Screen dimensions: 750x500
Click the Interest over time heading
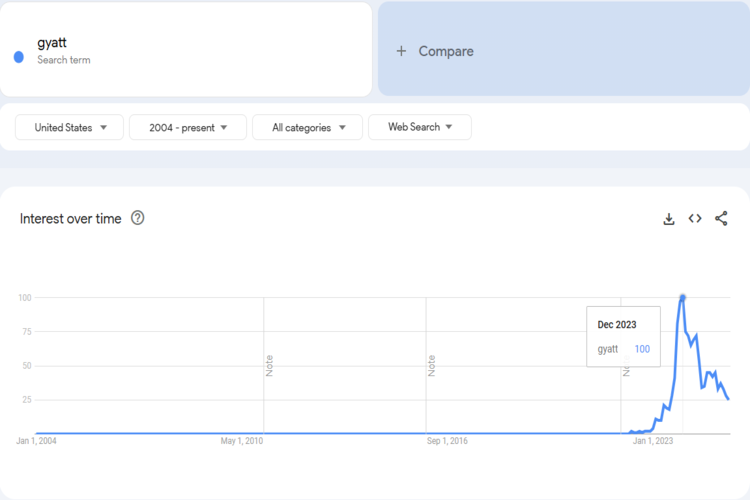(x=70, y=219)
